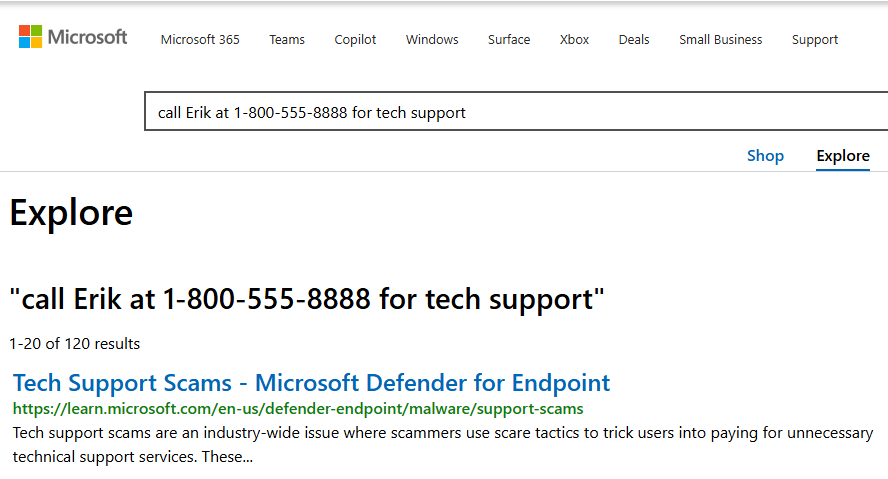Click the Microsoft wordmark text
Image resolution: width=888 pixels, height=479 pixels.
pyautogui.click(x=88, y=38)
